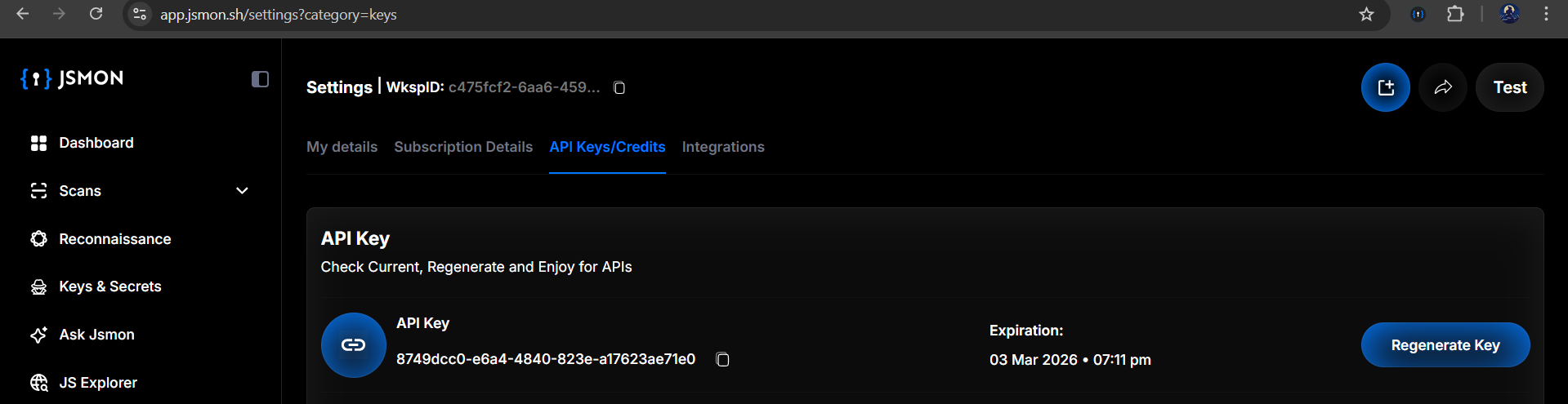Reload the browser page
Image resolution: width=1568 pixels, height=404 pixels.
96,15
